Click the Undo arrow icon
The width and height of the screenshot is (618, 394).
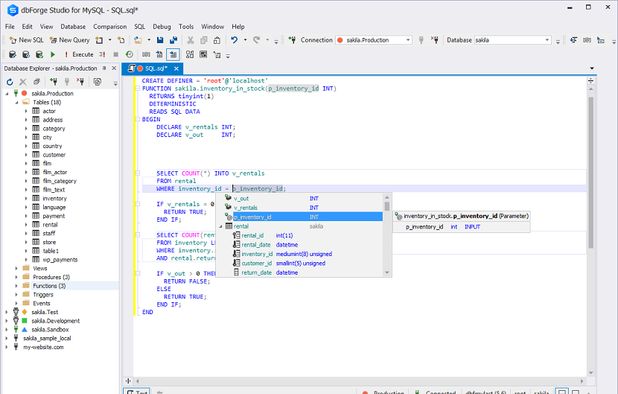coord(235,40)
